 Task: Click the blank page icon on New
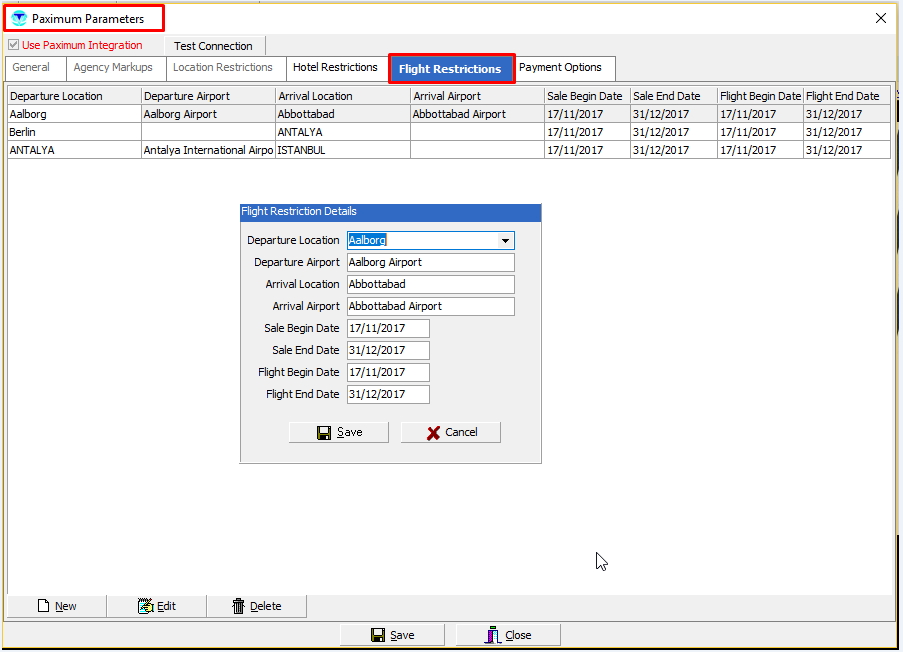click(x=43, y=606)
